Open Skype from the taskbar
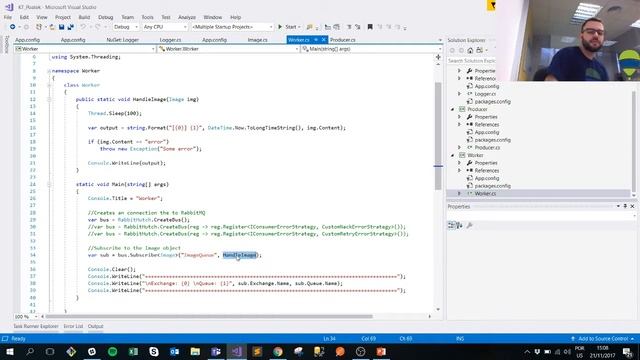This screenshot has height=360, width=640. [153, 351]
